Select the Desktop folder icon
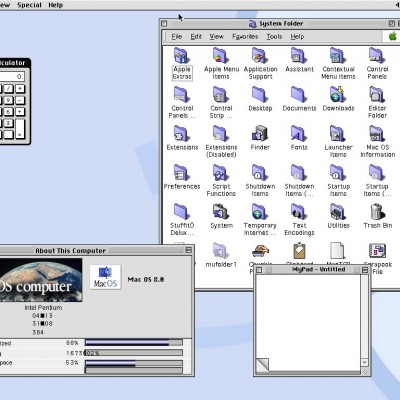The width and height of the screenshot is (400, 400). click(x=260, y=95)
